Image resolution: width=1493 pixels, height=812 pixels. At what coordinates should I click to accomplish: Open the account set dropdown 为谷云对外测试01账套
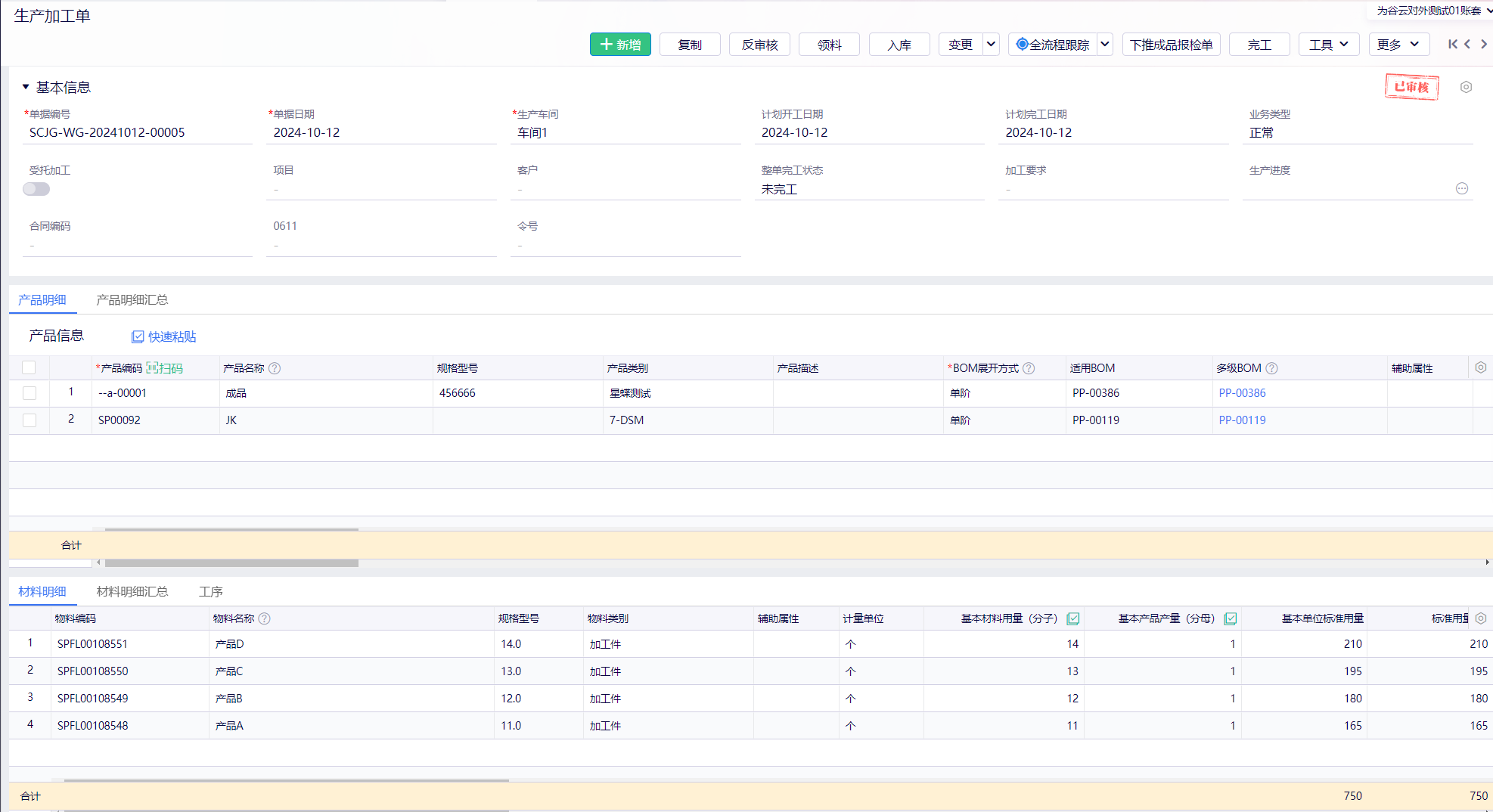(x=1434, y=11)
